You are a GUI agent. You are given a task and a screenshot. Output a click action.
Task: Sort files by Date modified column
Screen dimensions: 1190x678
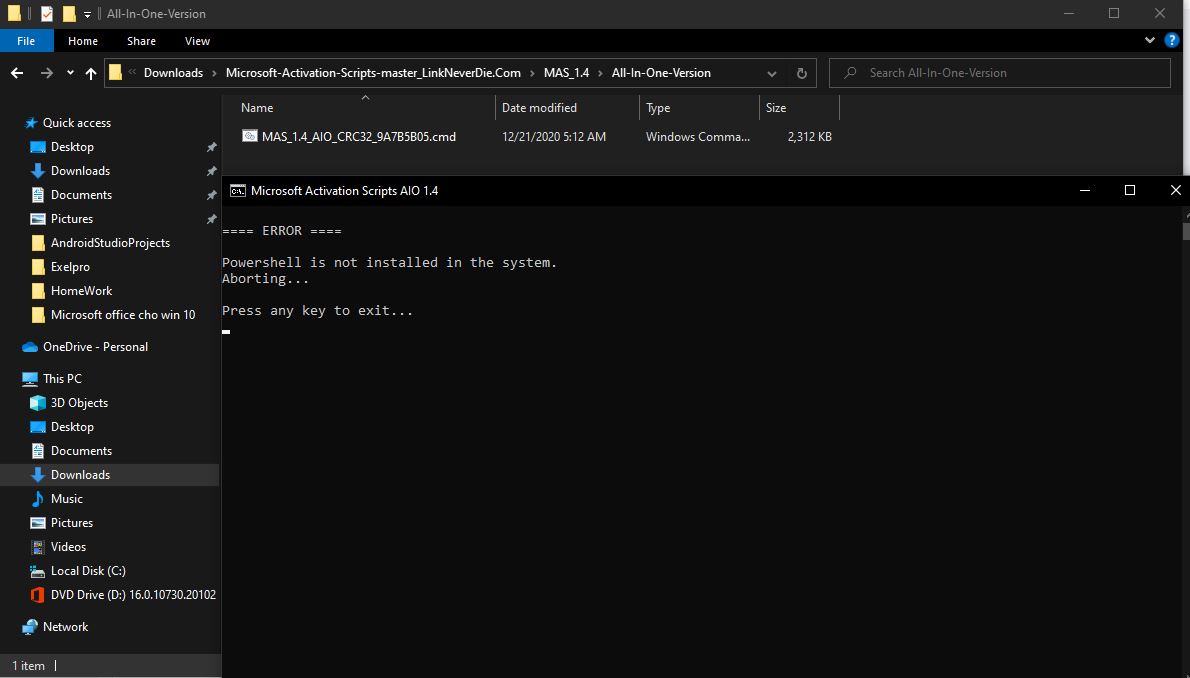tap(539, 108)
